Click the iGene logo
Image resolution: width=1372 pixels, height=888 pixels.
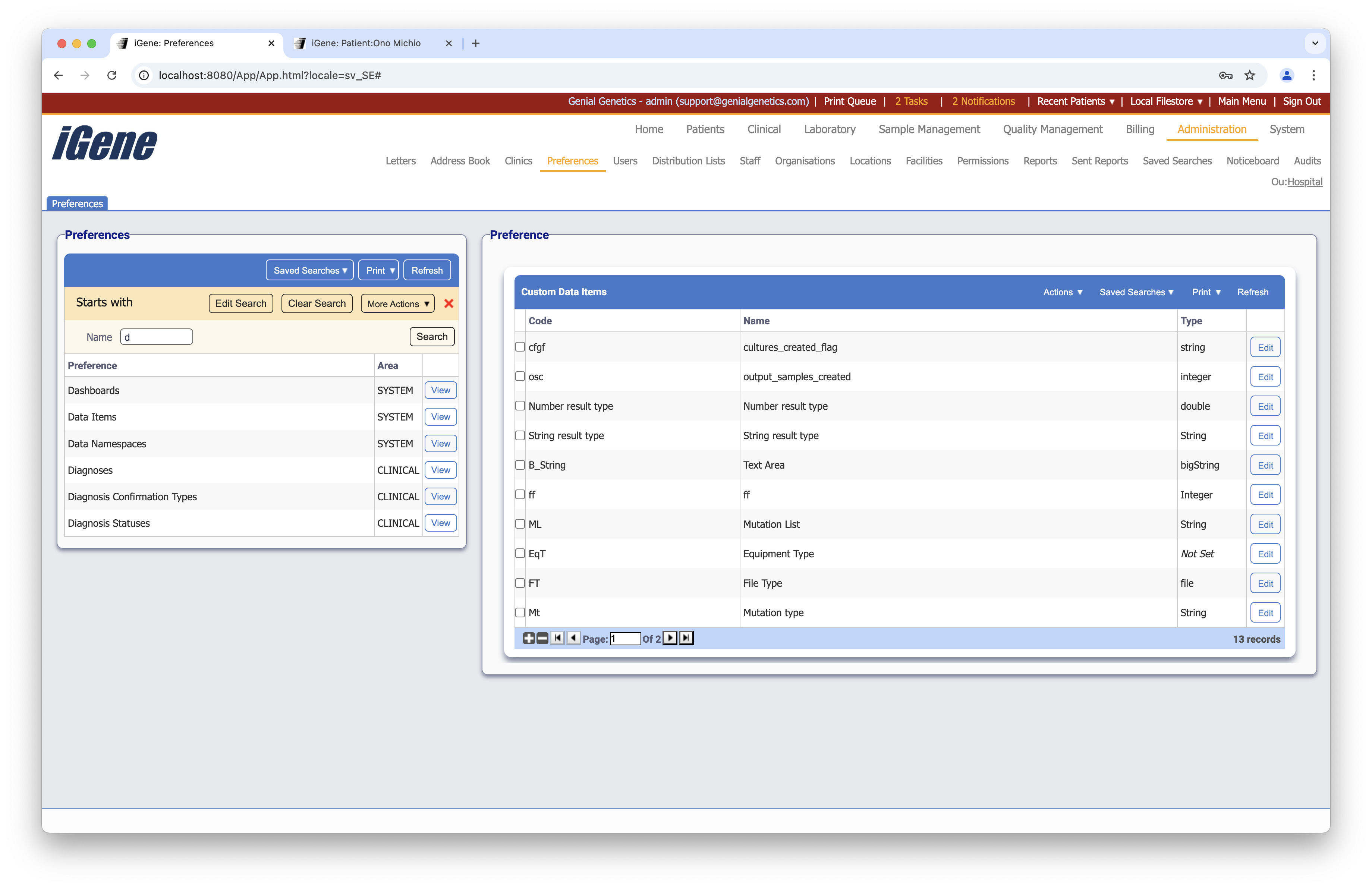tap(104, 144)
